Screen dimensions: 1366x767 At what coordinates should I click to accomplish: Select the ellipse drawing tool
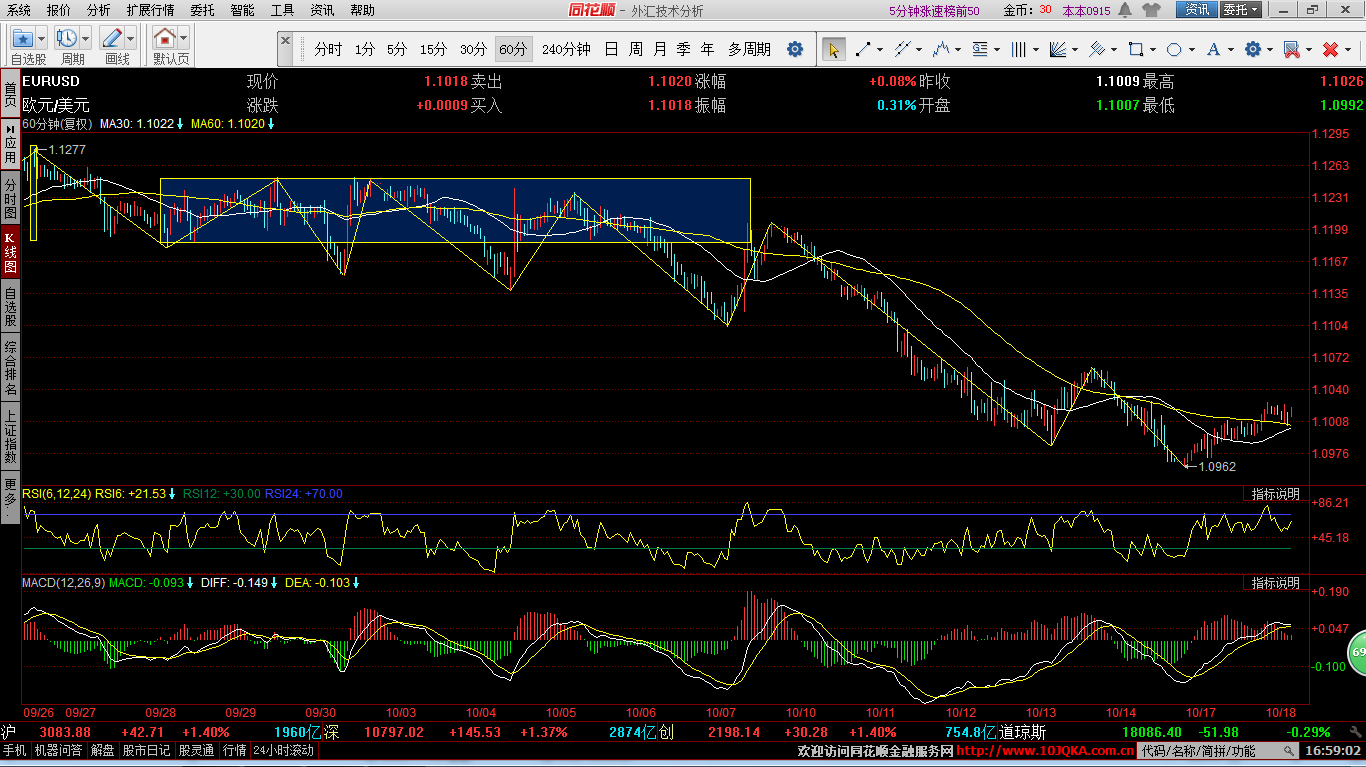tap(1174, 49)
